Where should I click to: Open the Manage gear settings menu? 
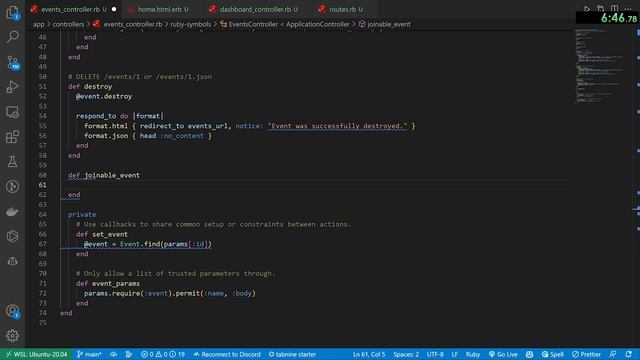13,336
